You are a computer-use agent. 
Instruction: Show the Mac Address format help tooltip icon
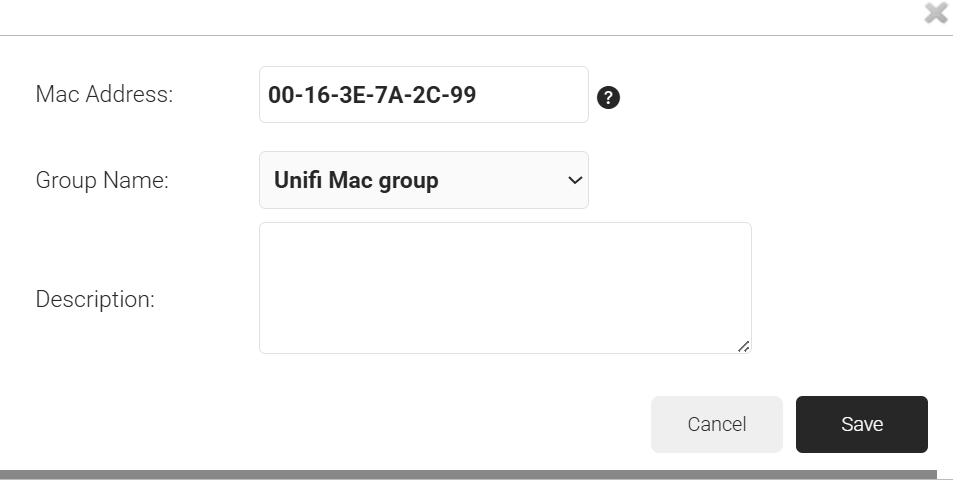[x=608, y=97]
